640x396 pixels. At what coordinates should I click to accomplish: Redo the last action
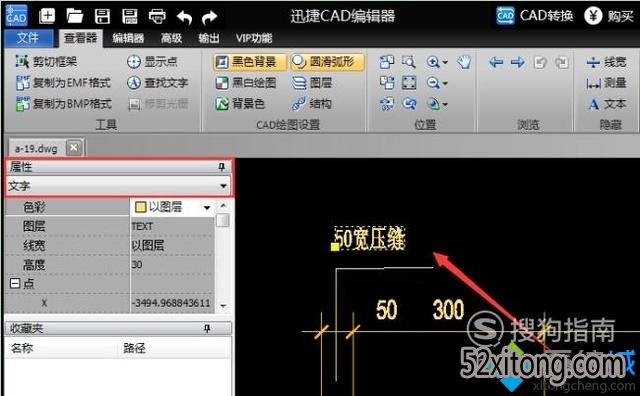[x=210, y=17]
